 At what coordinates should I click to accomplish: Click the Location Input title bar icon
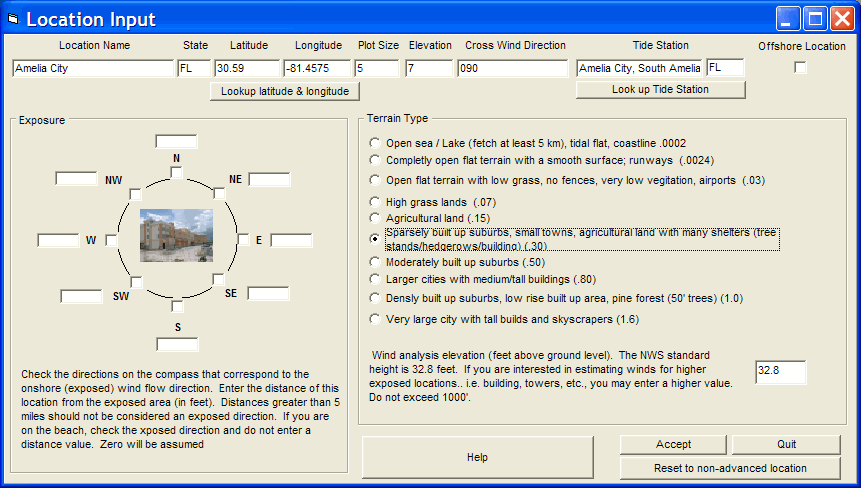click(13, 18)
